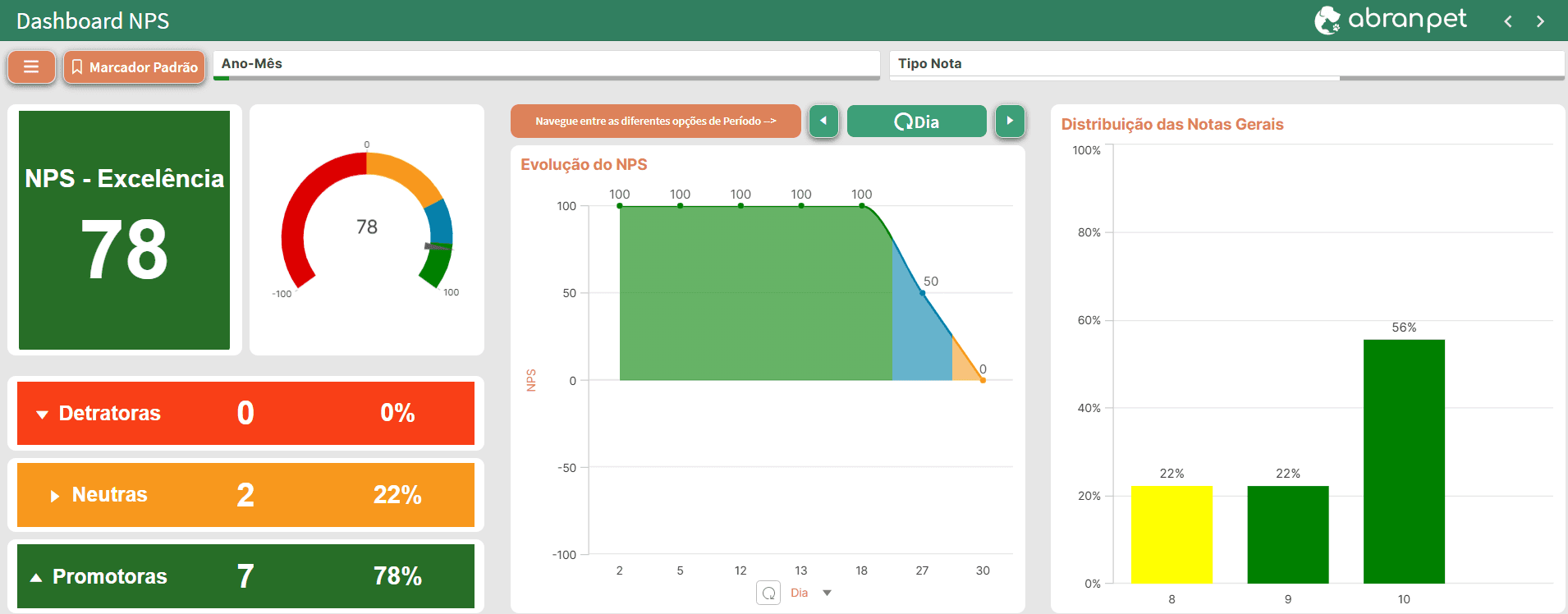Screen dimensions: 1568x614
Task: Click the data point labeled 50
Action: tap(923, 293)
